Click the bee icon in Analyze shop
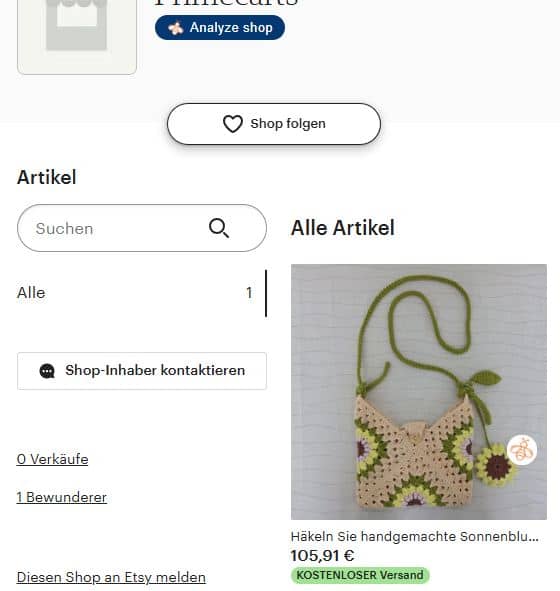The width and height of the screenshot is (560, 591). click(x=176, y=28)
